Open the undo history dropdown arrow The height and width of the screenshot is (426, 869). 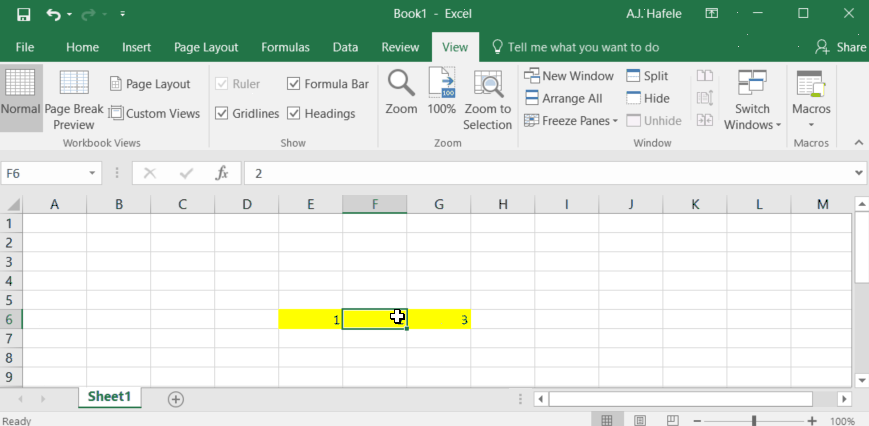click(69, 14)
